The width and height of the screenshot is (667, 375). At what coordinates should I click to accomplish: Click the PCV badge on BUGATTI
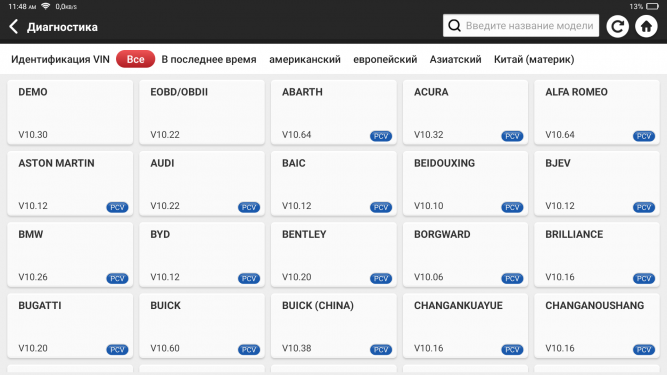pyautogui.click(x=117, y=349)
